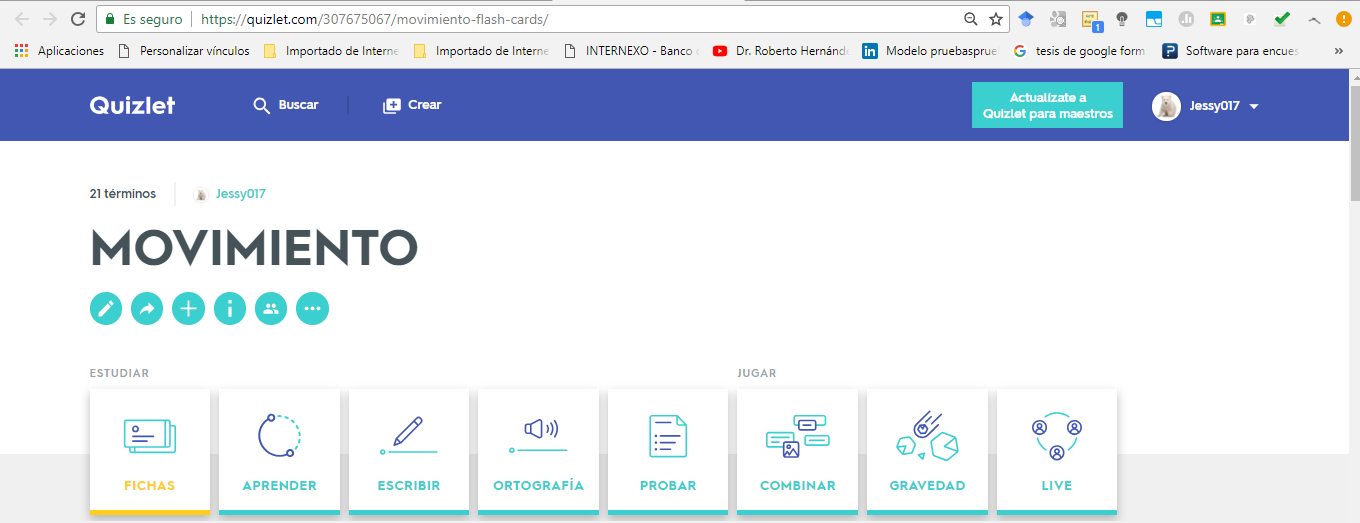
Task: Click the share arrow icon
Action: point(147,309)
